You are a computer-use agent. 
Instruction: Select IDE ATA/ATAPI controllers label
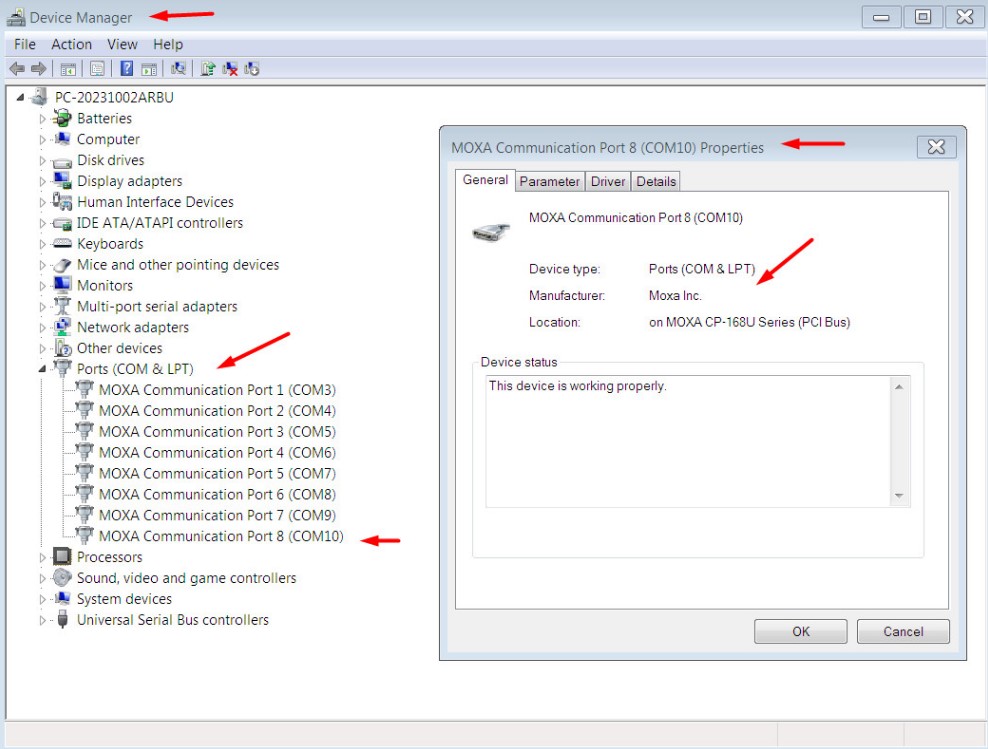(x=159, y=223)
